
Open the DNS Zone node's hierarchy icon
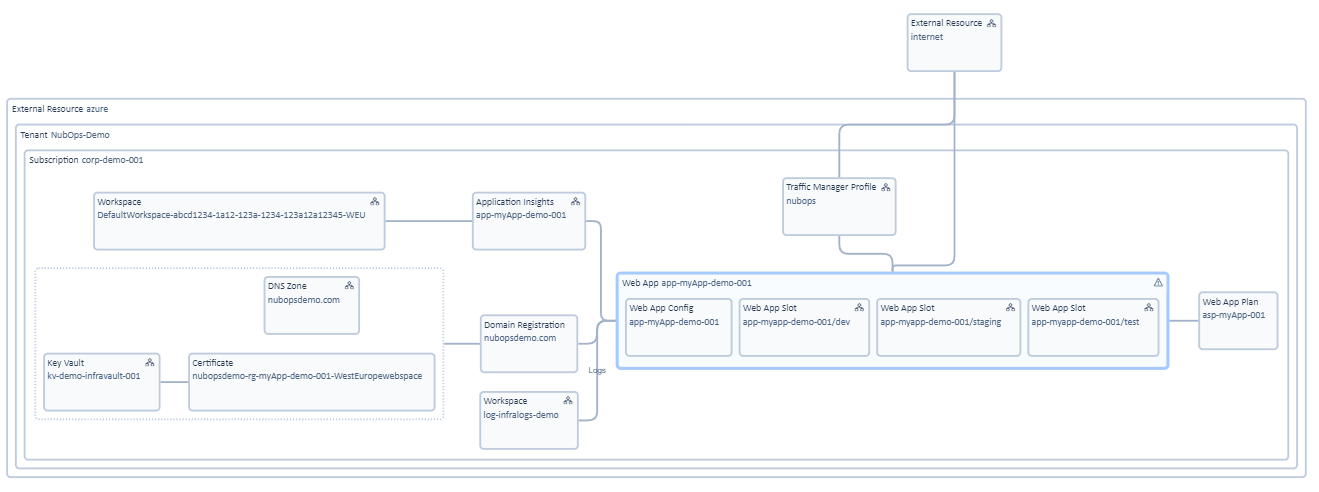(349, 286)
